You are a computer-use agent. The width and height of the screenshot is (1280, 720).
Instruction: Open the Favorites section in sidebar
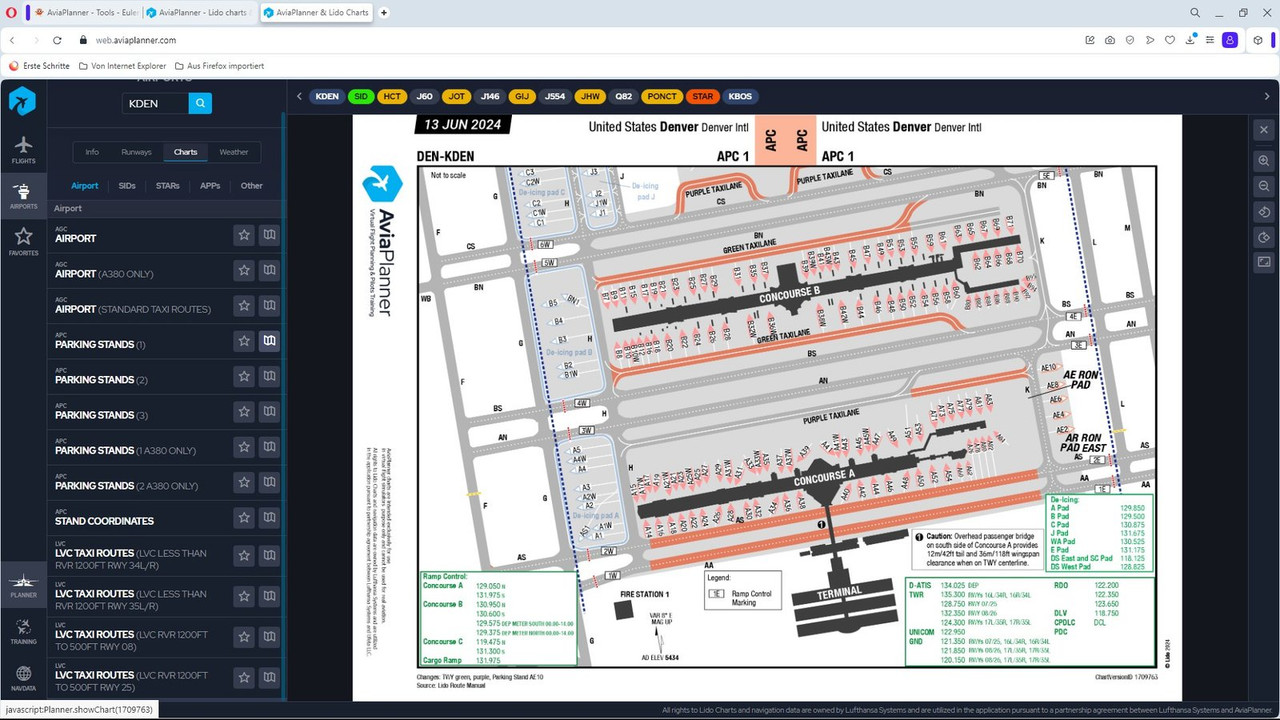pos(23,241)
